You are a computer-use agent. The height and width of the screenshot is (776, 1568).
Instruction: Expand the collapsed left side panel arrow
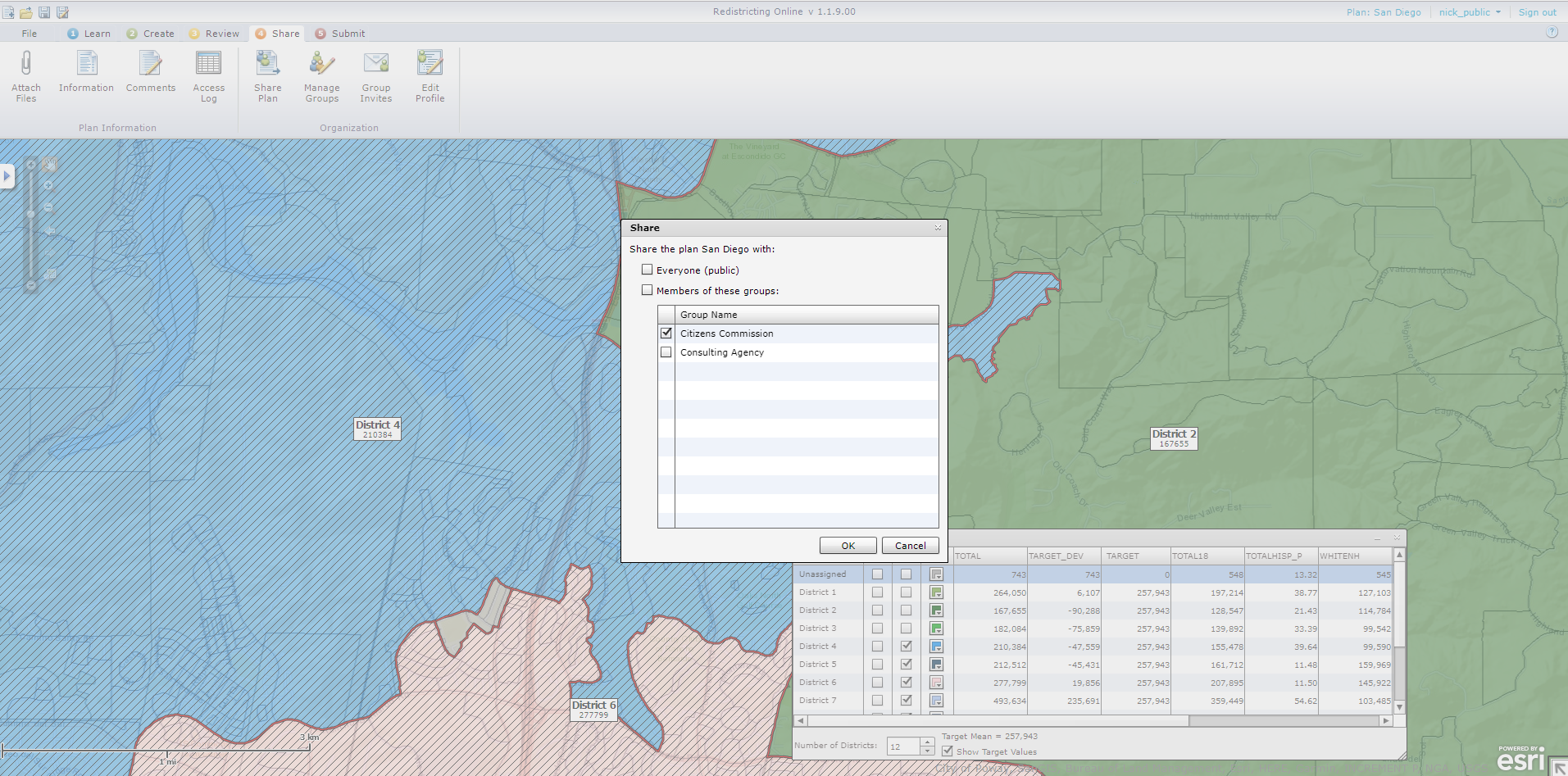[x=7, y=175]
